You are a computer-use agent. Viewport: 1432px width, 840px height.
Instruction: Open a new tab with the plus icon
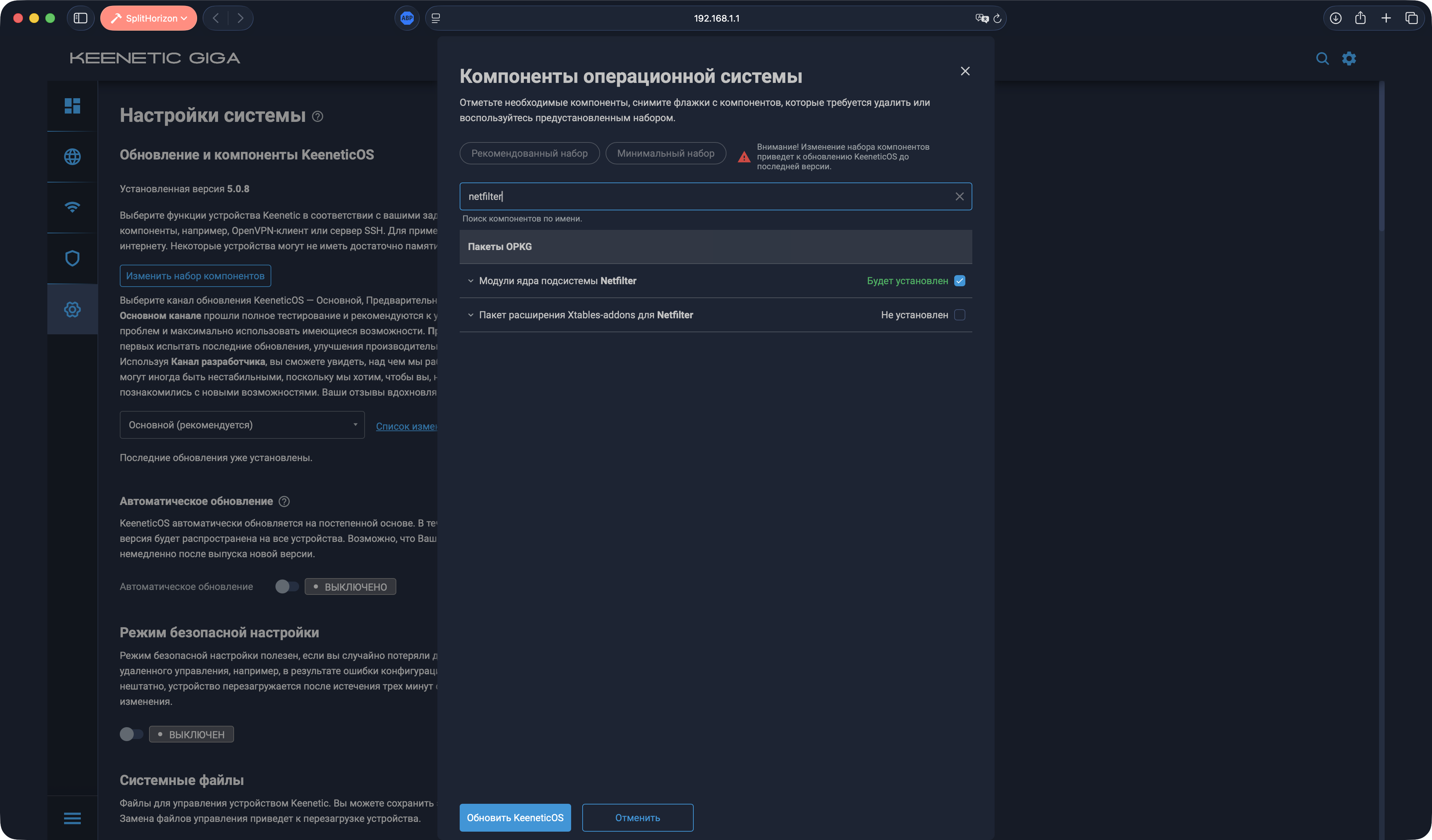pos(1386,18)
